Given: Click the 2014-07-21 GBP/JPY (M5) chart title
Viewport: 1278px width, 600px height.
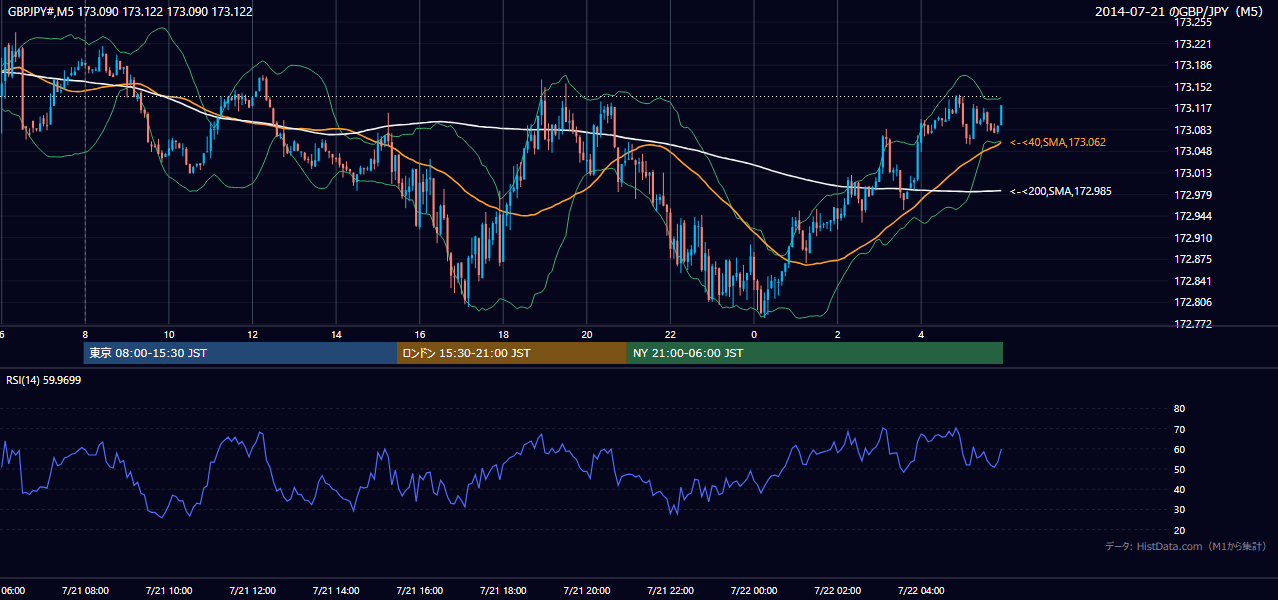Looking at the screenshot, I should tap(1179, 11).
